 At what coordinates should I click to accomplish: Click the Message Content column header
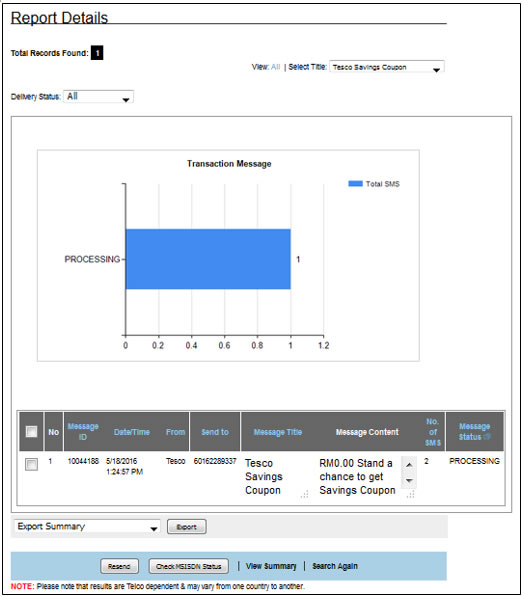[367, 432]
